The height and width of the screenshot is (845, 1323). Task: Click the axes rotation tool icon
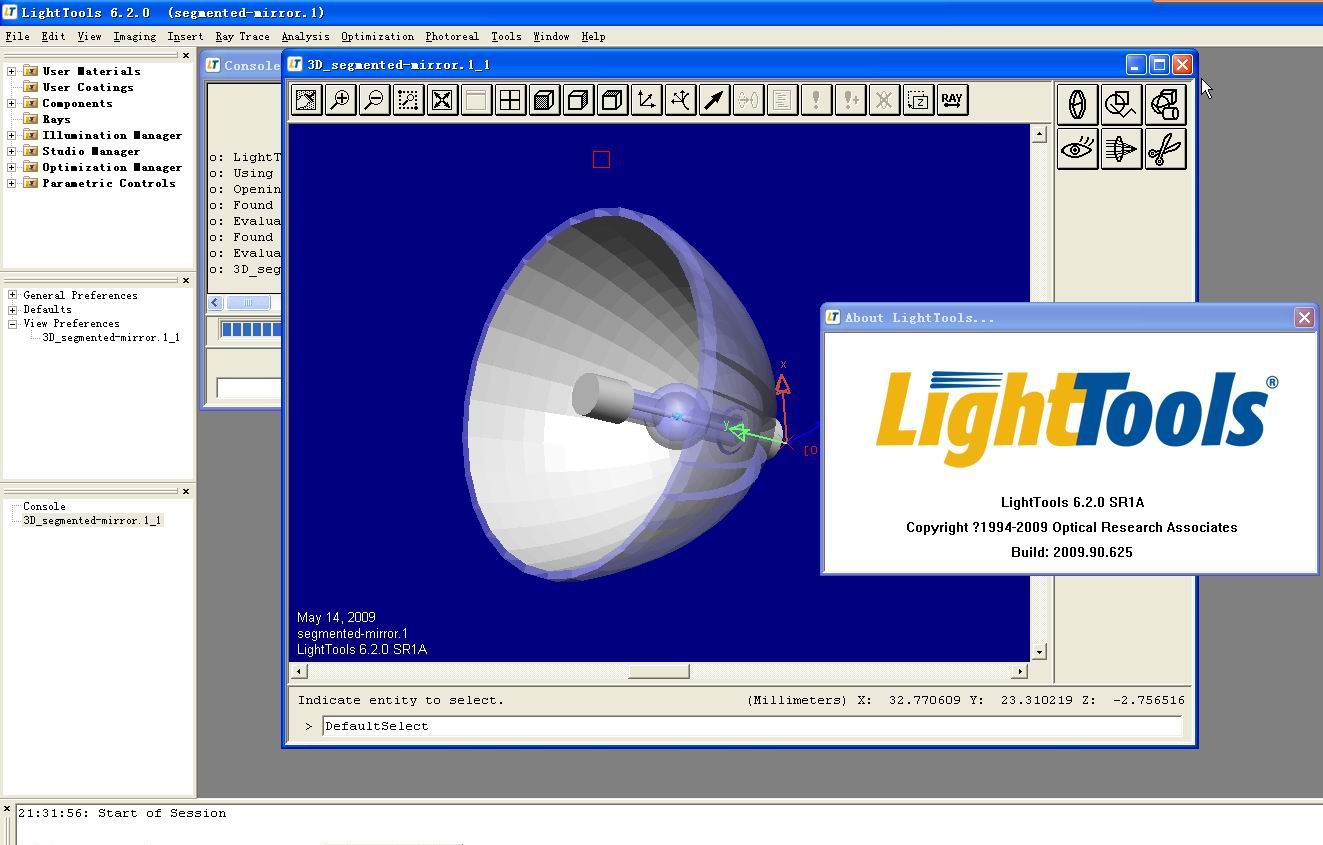681,100
